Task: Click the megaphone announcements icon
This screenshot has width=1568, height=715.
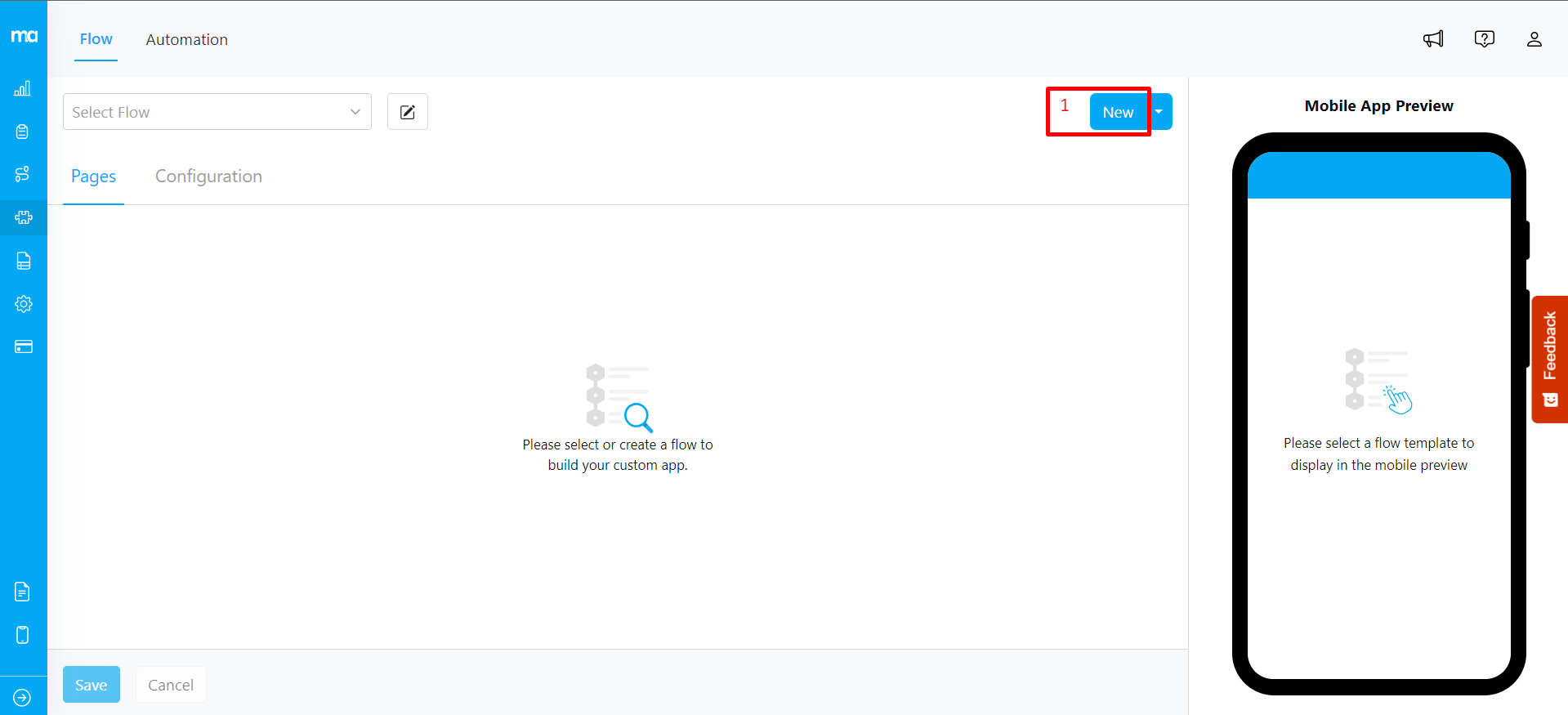Action: coord(1433,39)
